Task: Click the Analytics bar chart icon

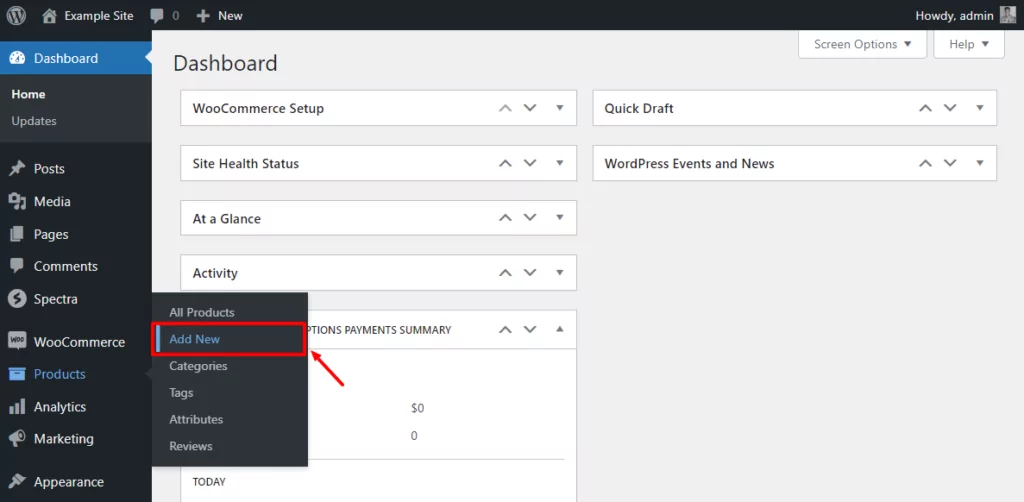Action: point(17,407)
